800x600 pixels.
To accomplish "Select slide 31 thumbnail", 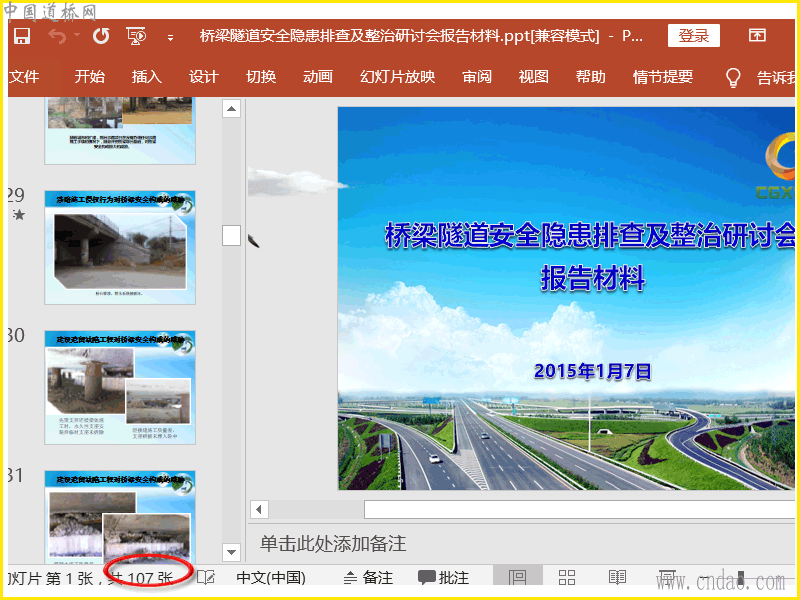I will [120, 515].
